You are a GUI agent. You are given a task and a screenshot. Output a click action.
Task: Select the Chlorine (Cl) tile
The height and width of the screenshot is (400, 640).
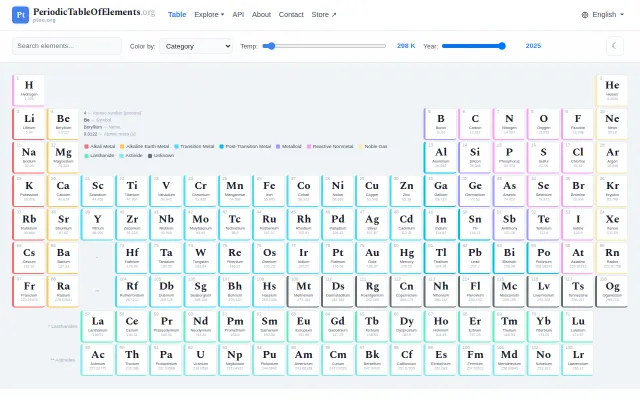click(x=578, y=158)
